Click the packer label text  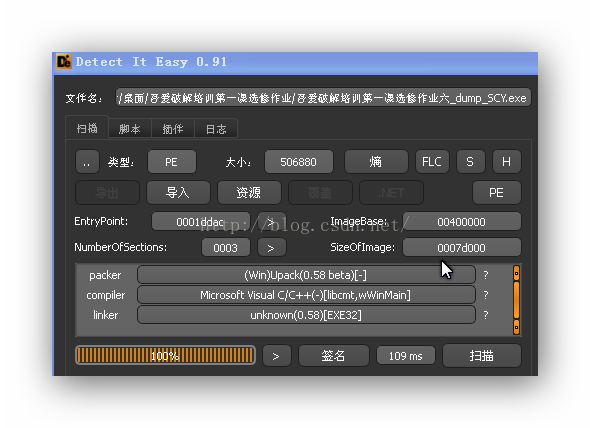point(105,275)
